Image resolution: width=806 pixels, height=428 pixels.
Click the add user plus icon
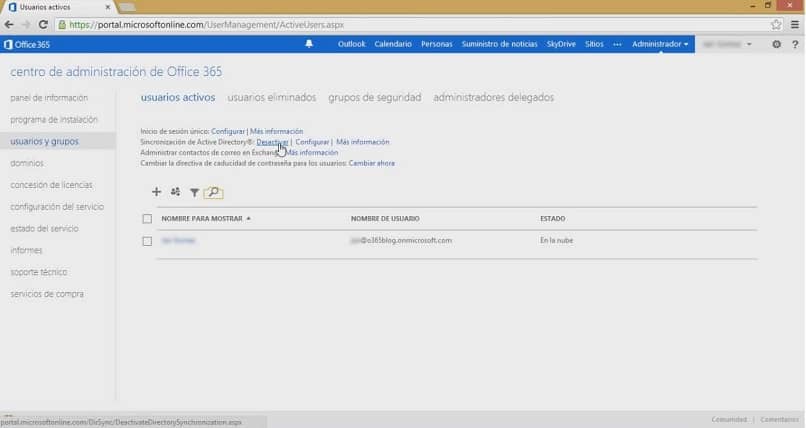[x=156, y=192]
